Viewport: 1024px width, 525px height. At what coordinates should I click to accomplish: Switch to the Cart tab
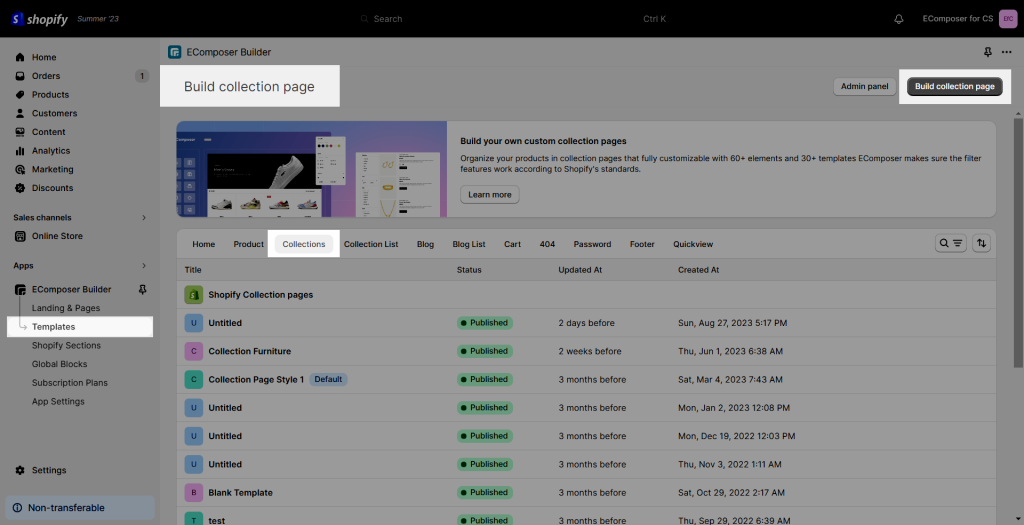(x=513, y=244)
